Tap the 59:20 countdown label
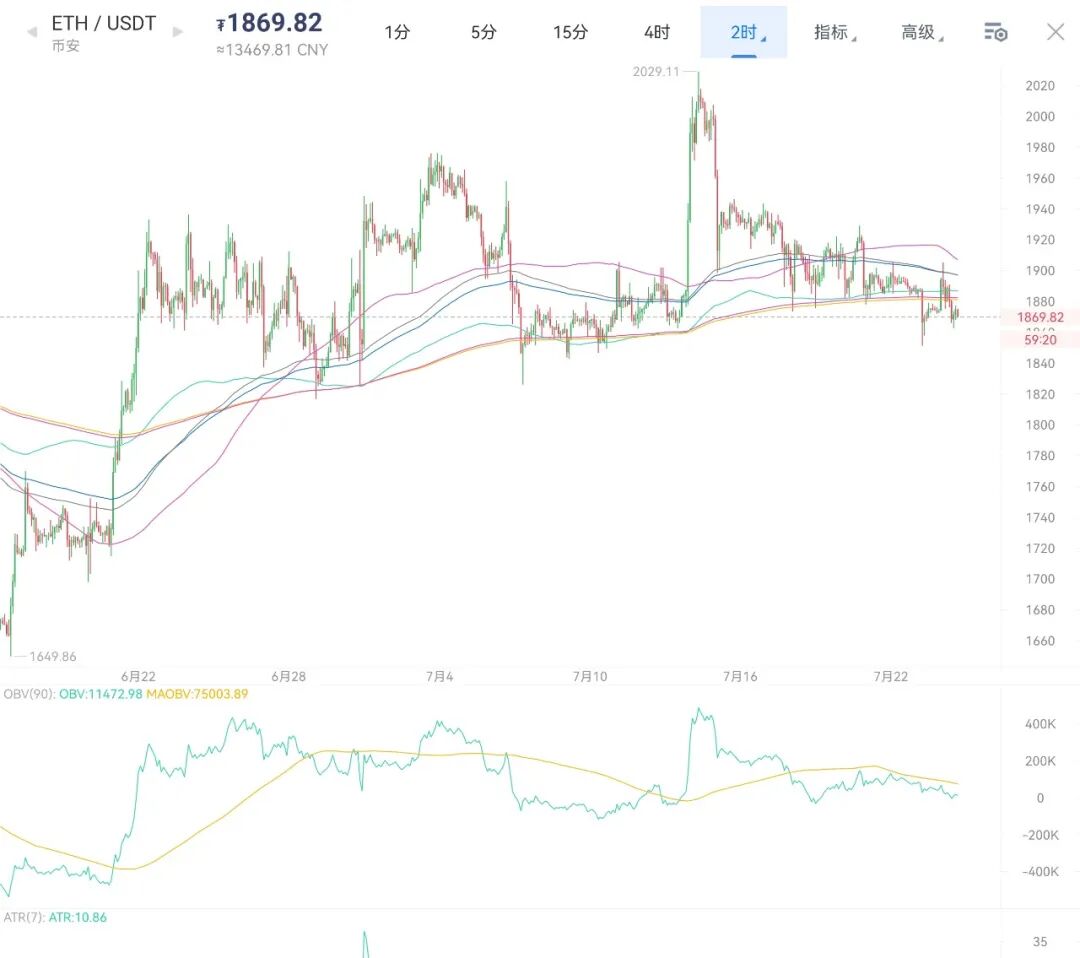Viewport: 1080px width, 958px height. (x=1040, y=340)
